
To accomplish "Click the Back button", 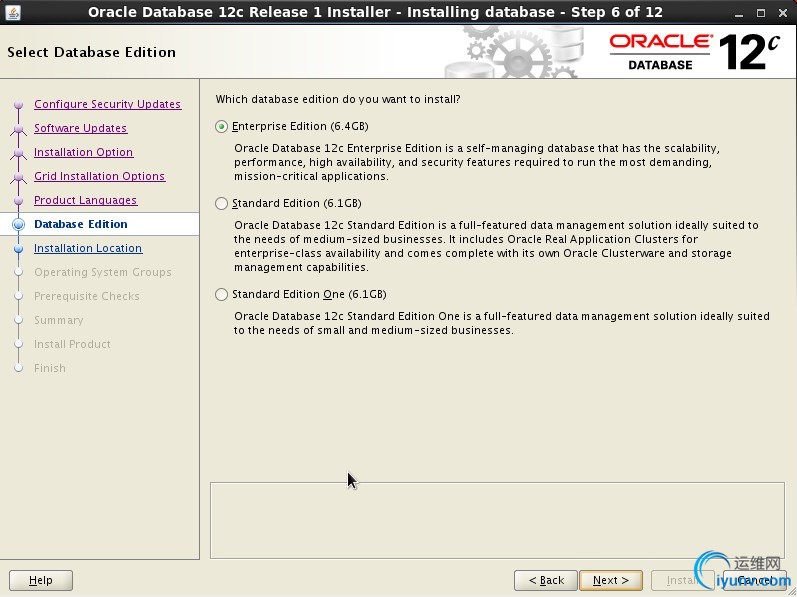I will (x=546, y=580).
